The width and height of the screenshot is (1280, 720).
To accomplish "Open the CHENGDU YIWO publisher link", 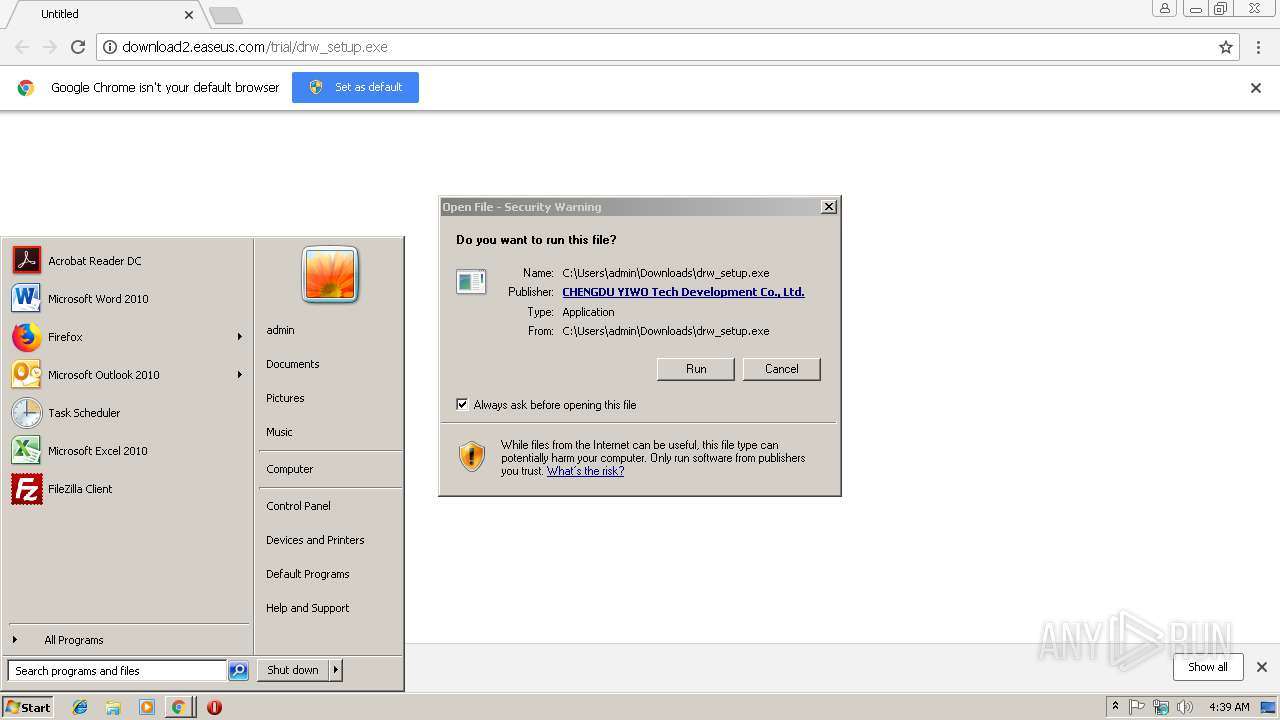I will pos(683,292).
